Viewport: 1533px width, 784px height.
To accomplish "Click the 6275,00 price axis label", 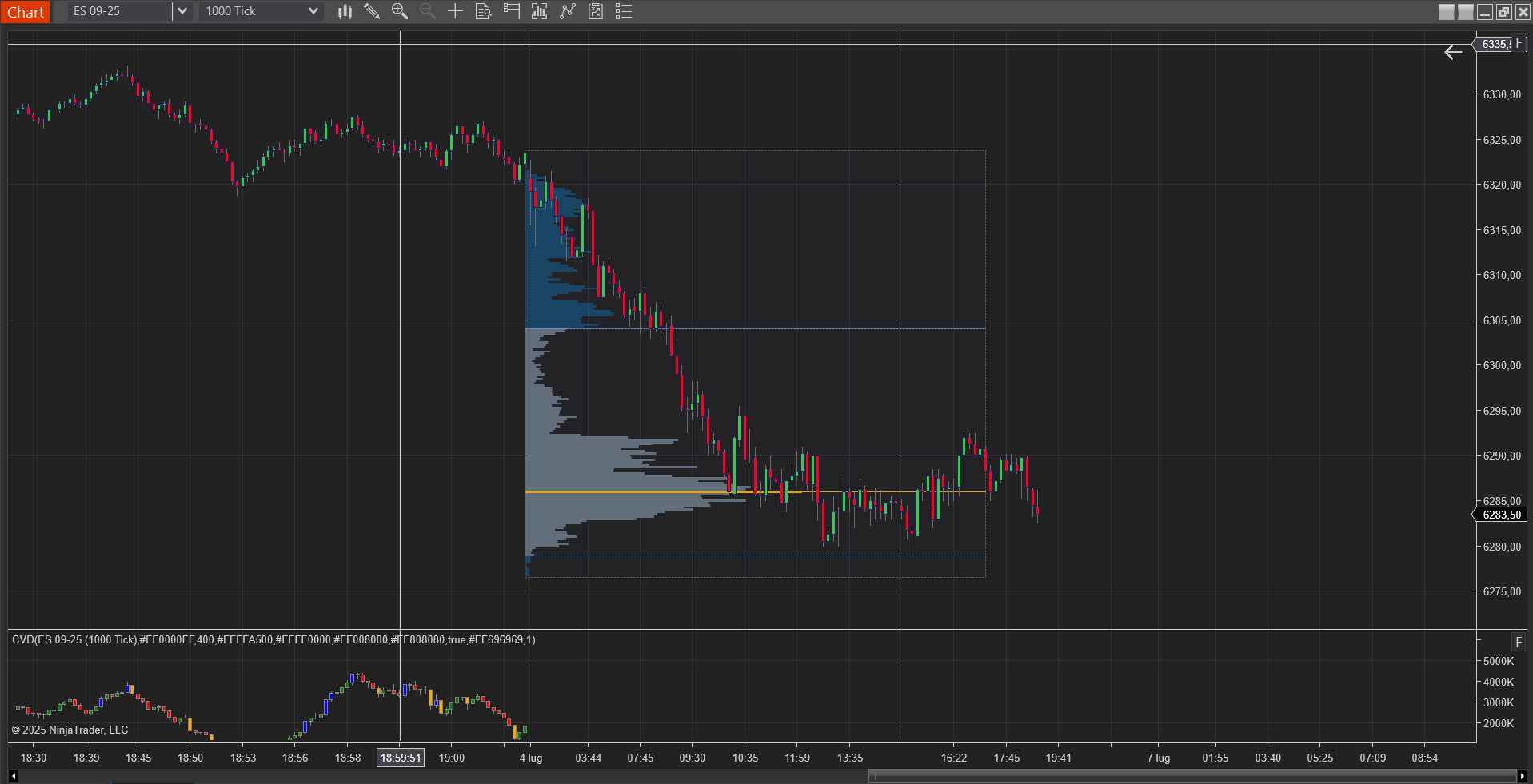I will pyautogui.click(x=1502, y=591).
